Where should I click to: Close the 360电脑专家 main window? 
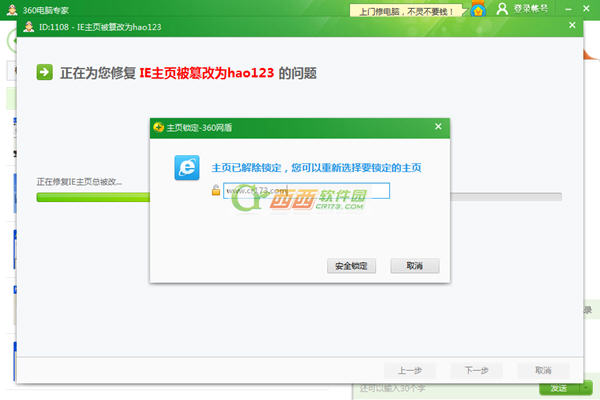(586, 8)
